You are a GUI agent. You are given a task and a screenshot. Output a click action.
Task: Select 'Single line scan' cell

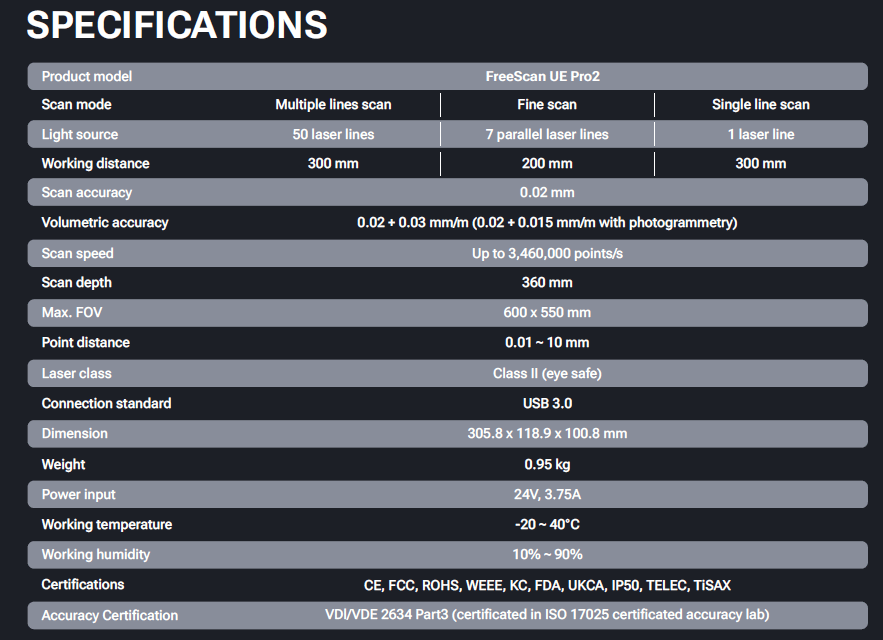tap(760, 104)
